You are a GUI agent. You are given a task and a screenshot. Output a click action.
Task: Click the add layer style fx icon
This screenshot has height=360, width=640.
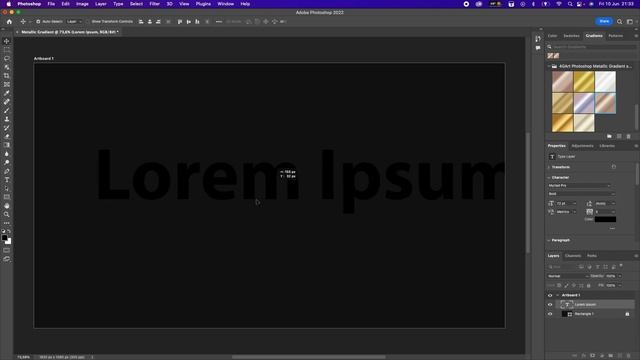point(584,356)
